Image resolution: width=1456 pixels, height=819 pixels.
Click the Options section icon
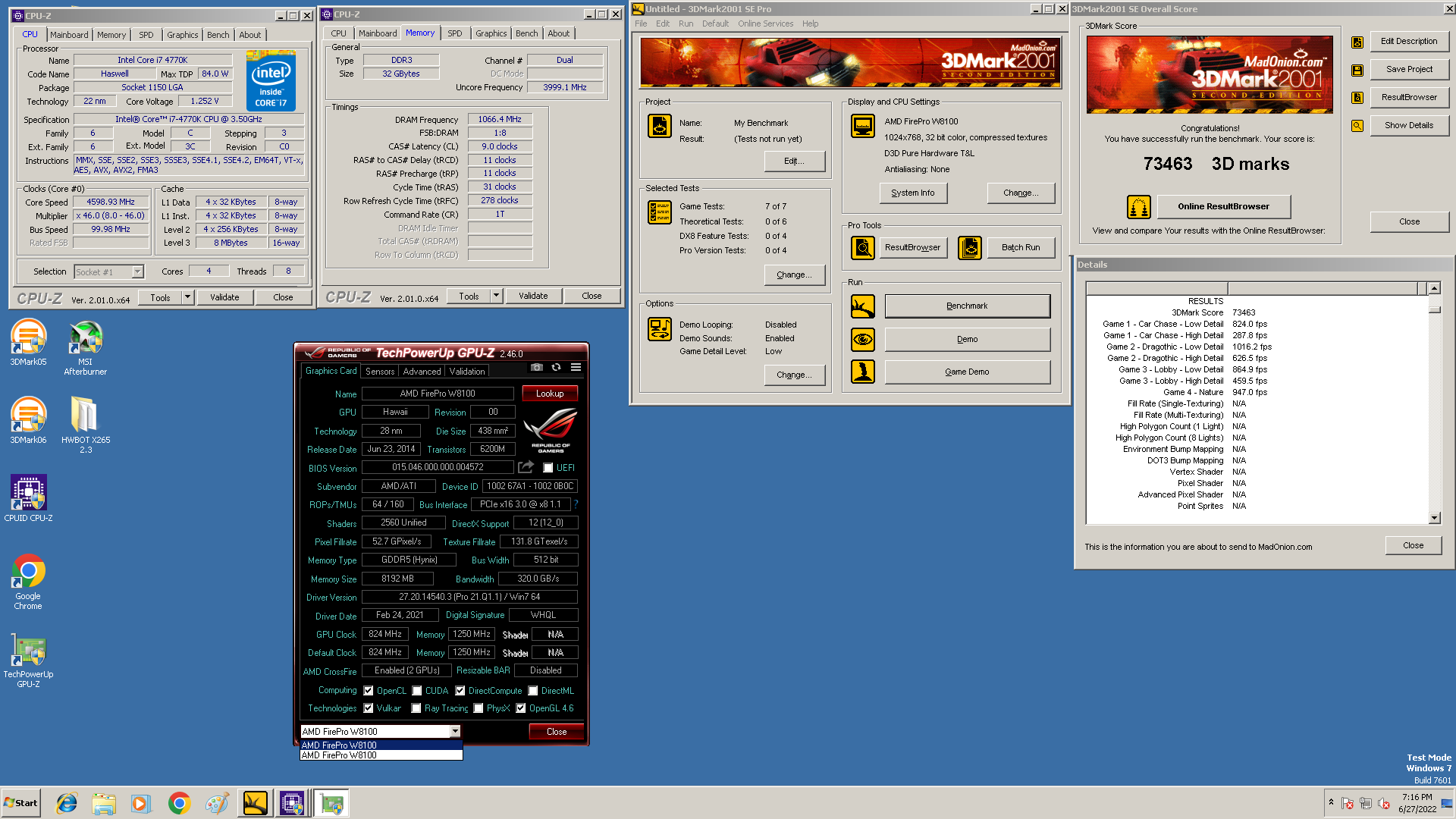pos(659,329)
